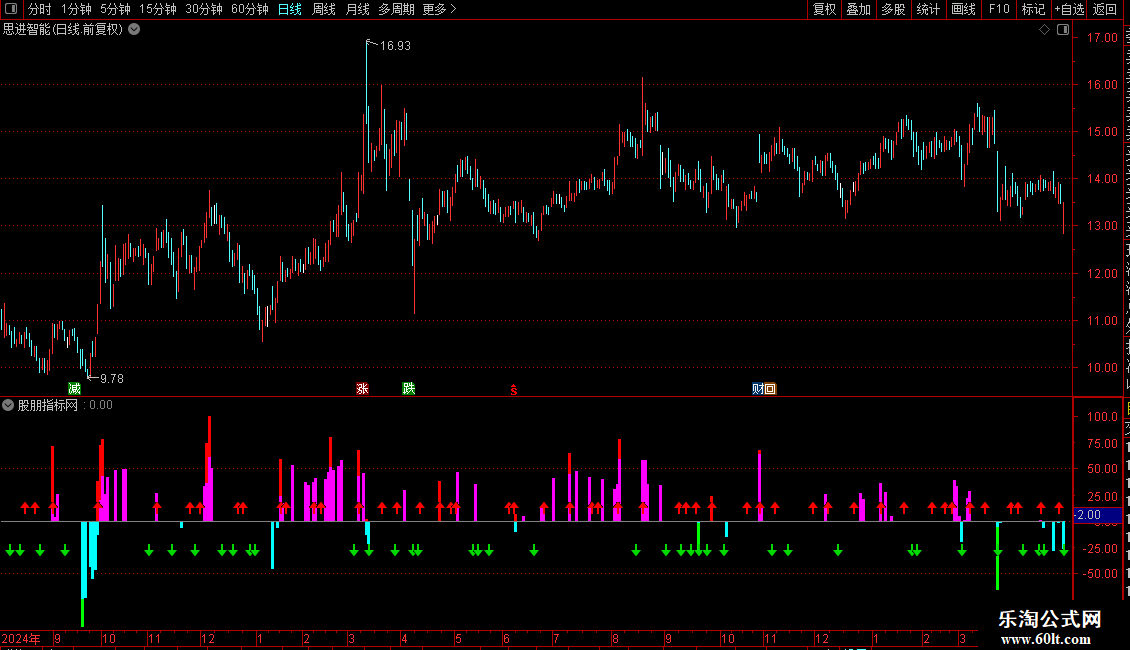Image resolution: width=1130 pixels, height=650 pixels.
Task: Add stock to 自选 watchlist
Action: pyautogui.click(x=1069, y=9)
